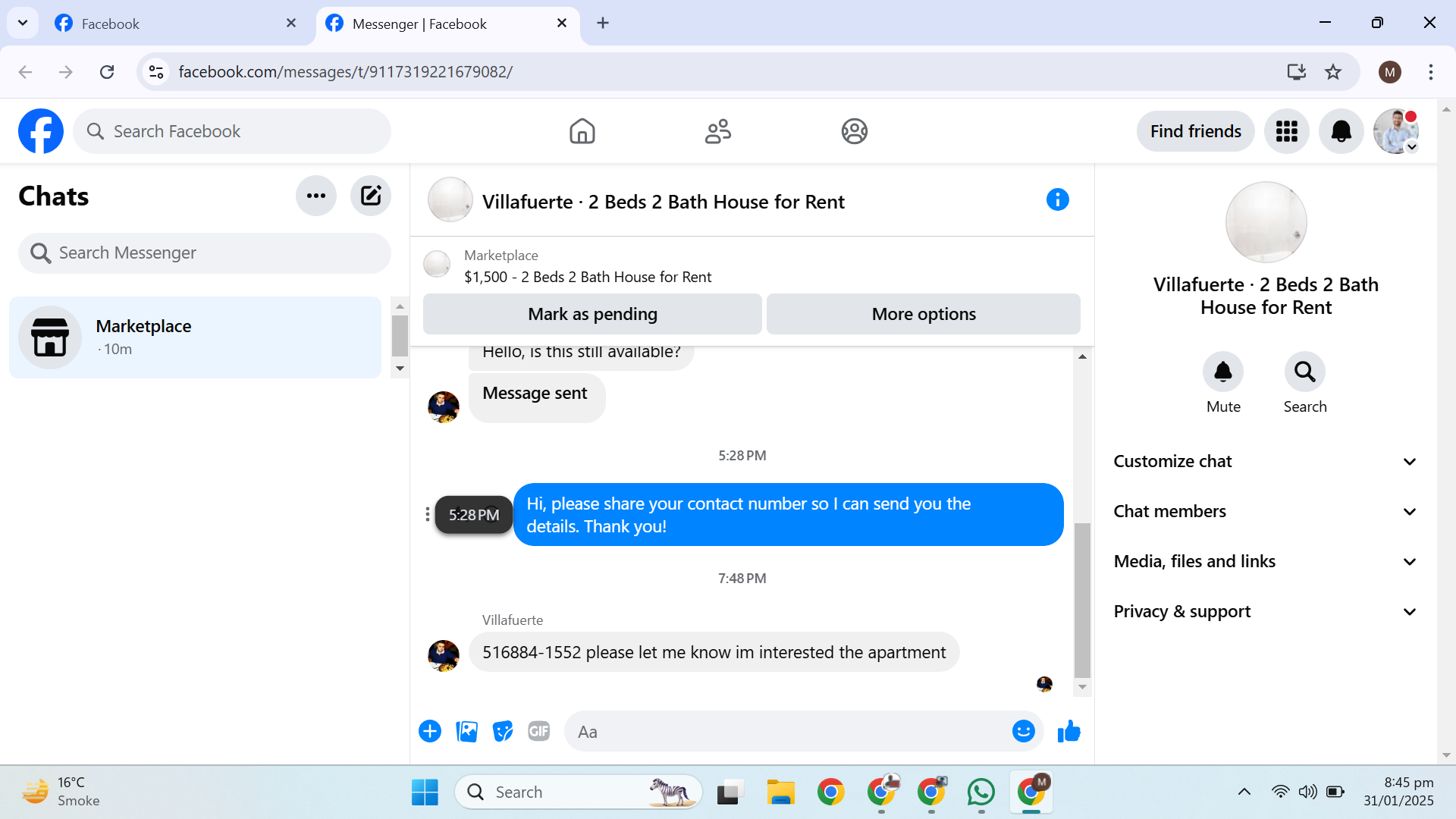Select the Messenger | Facebook tab
This screenshot has width=1456, height=819.
448,24
